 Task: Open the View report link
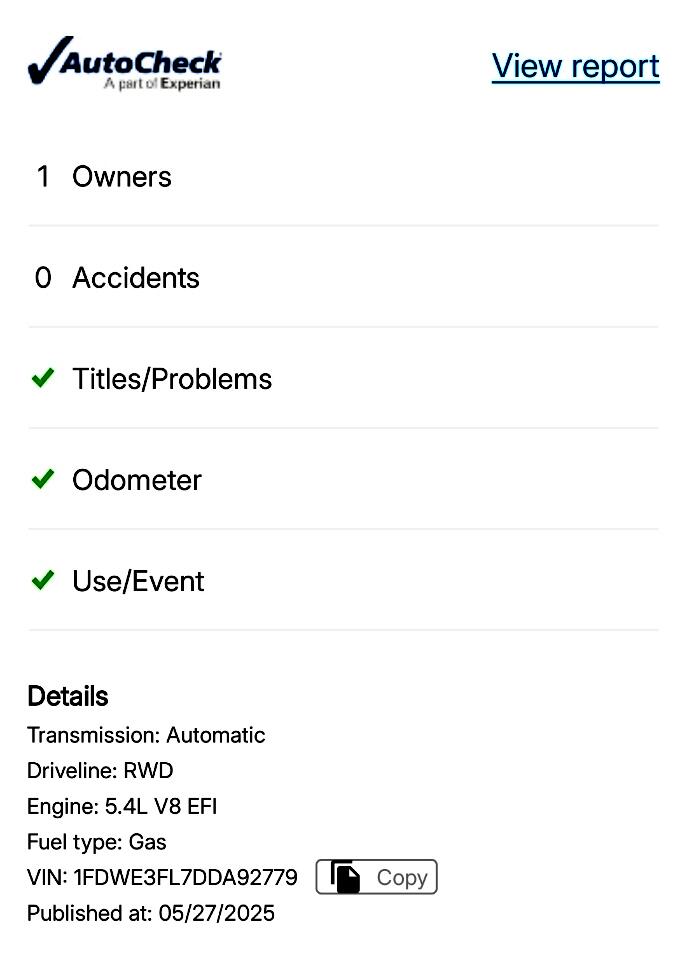pos(576,66)
